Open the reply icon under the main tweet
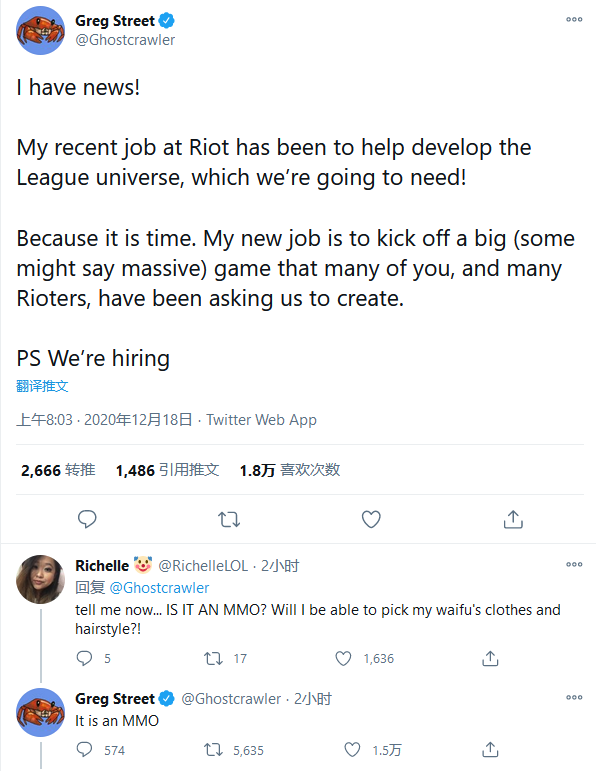The height and width of the screenshot is (771, 596). coord(88,519)
